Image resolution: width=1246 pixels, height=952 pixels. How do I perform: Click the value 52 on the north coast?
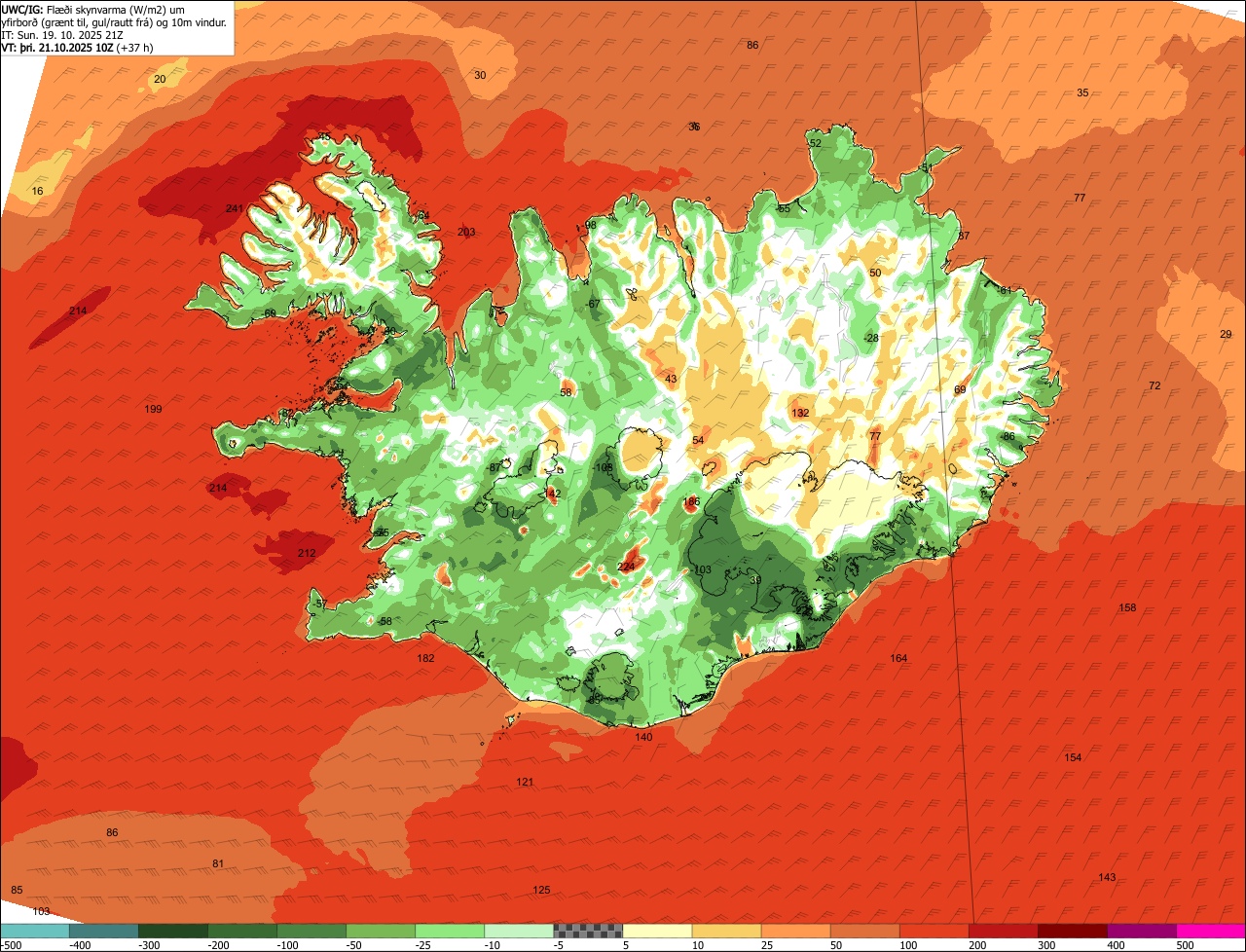(816, 143)
